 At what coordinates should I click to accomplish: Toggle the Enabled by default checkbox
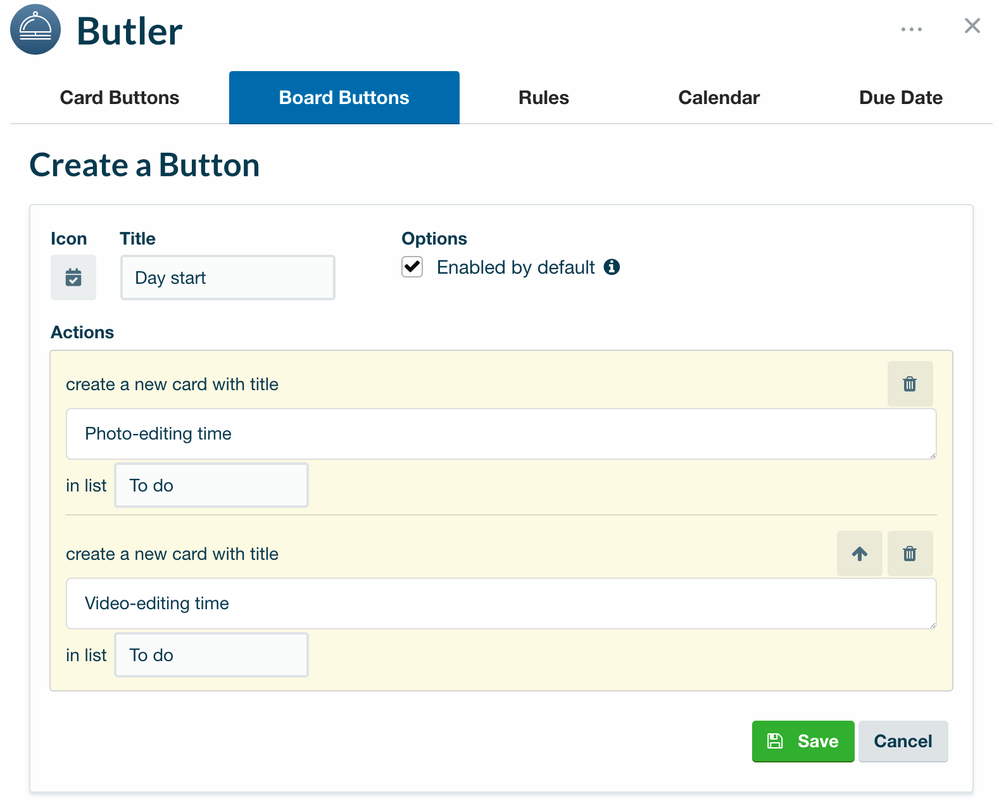pos(412,266)
